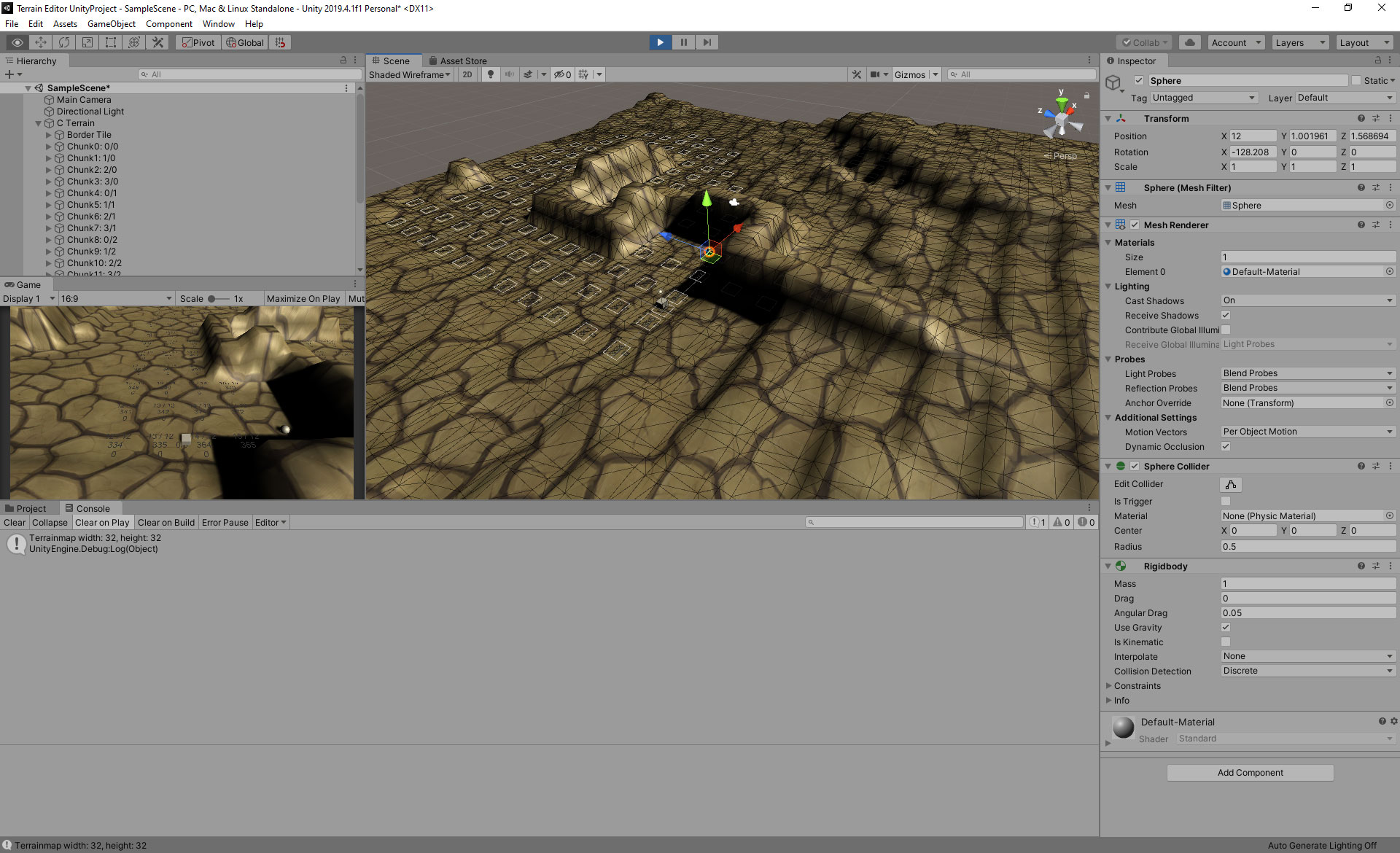Toggle scene effects icon

pos(528,74)
